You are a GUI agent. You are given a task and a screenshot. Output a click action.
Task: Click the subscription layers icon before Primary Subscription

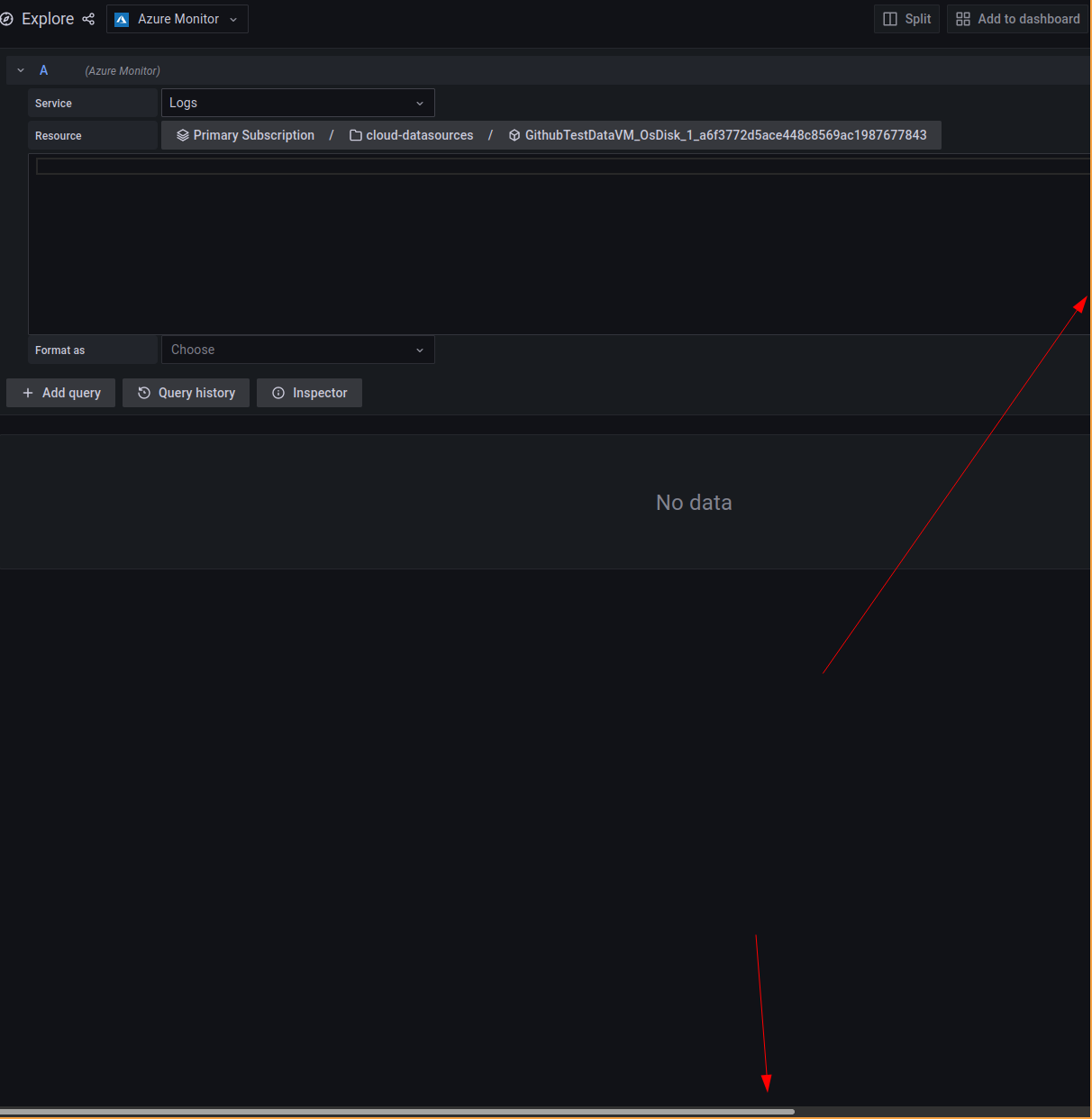(183, 135)
